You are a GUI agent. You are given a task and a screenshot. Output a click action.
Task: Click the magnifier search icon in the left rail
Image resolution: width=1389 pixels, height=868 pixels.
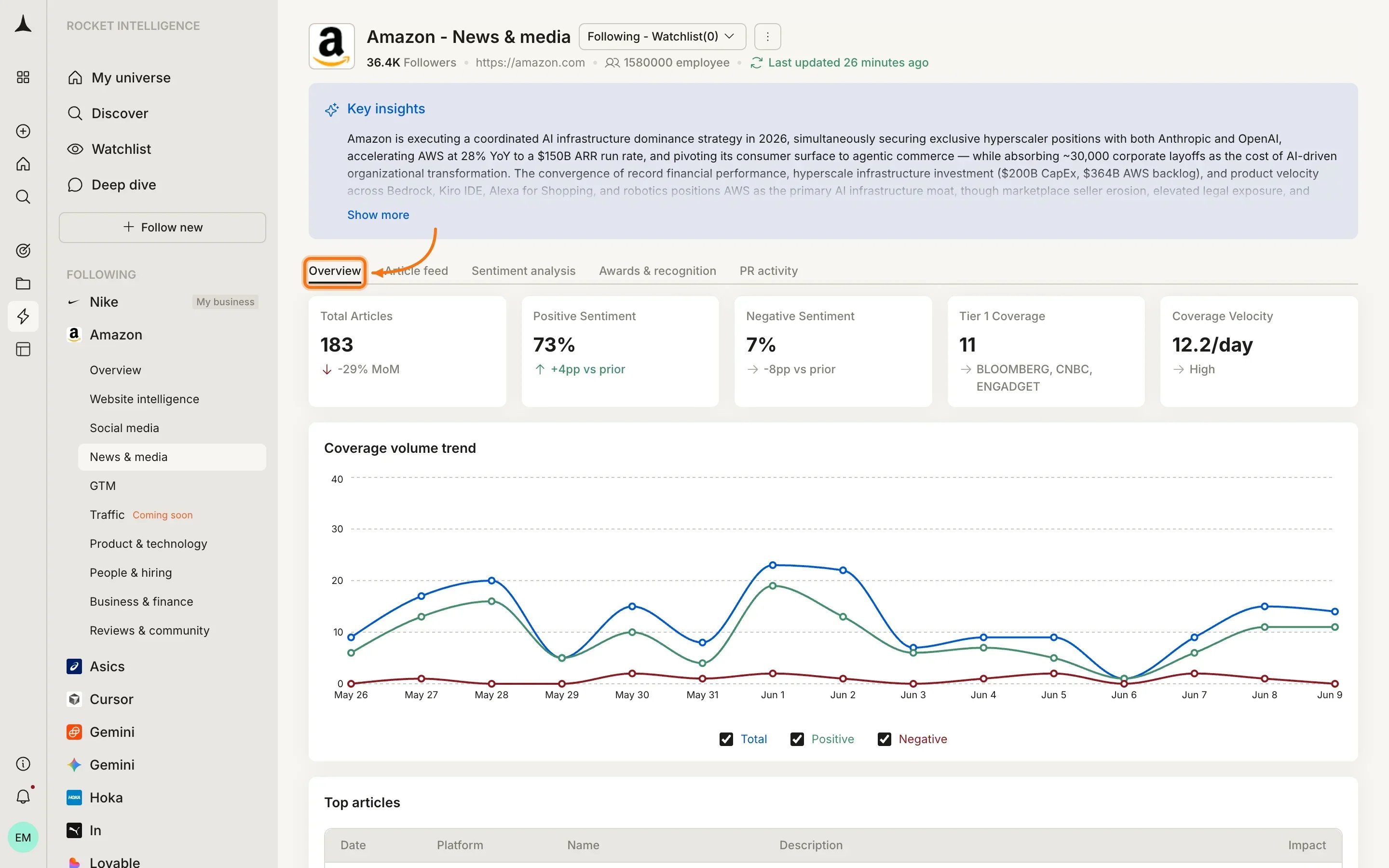[x=23, y=197]
